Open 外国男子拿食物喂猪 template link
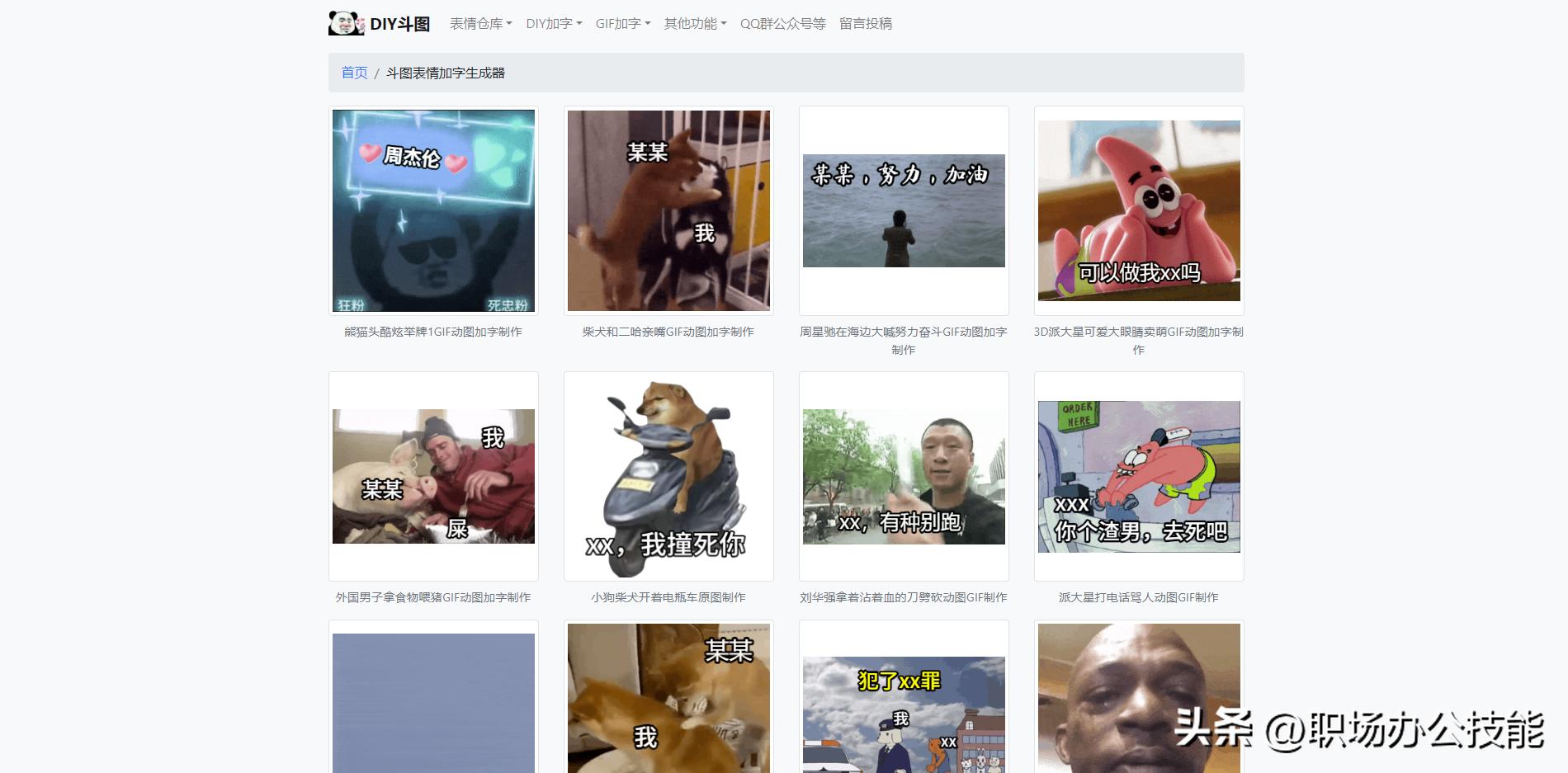1568x773 pixels. [x=432, y=597]
